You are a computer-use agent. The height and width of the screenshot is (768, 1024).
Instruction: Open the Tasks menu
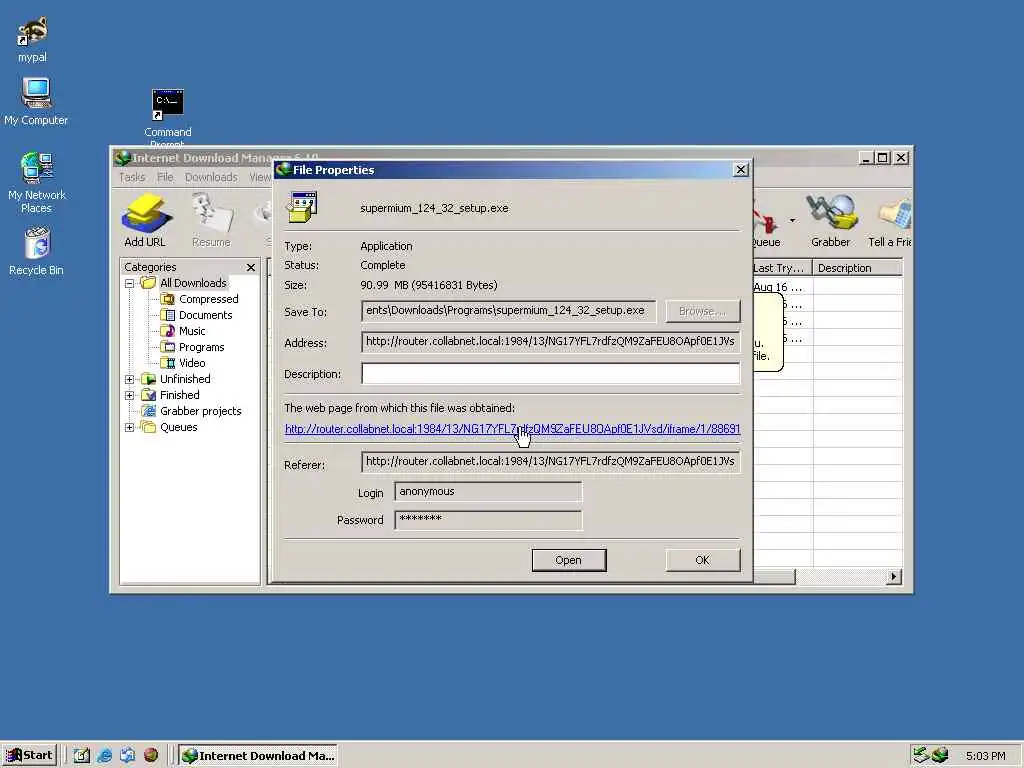click(132, 177)
